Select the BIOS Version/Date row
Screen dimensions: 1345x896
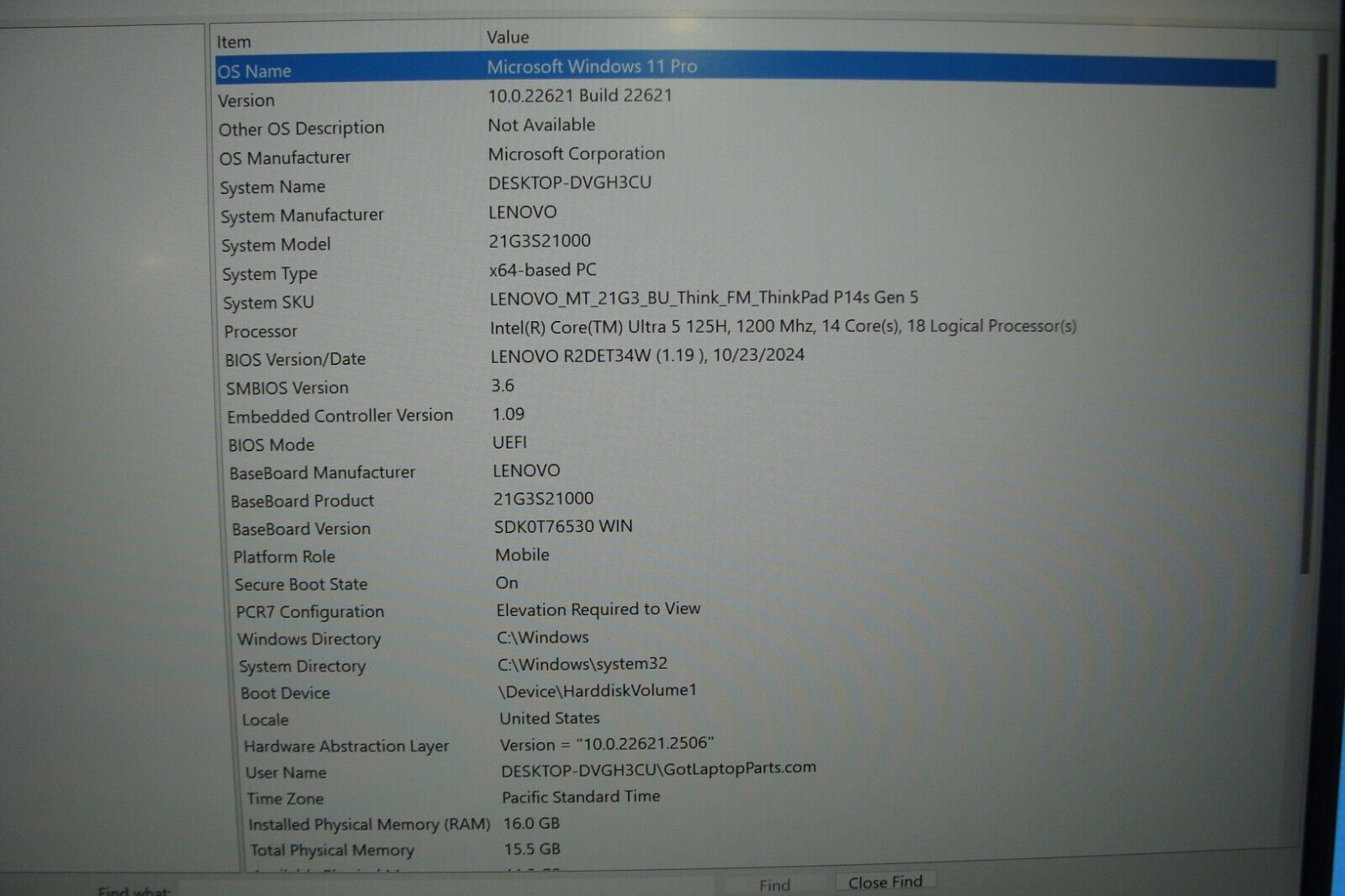295,360
